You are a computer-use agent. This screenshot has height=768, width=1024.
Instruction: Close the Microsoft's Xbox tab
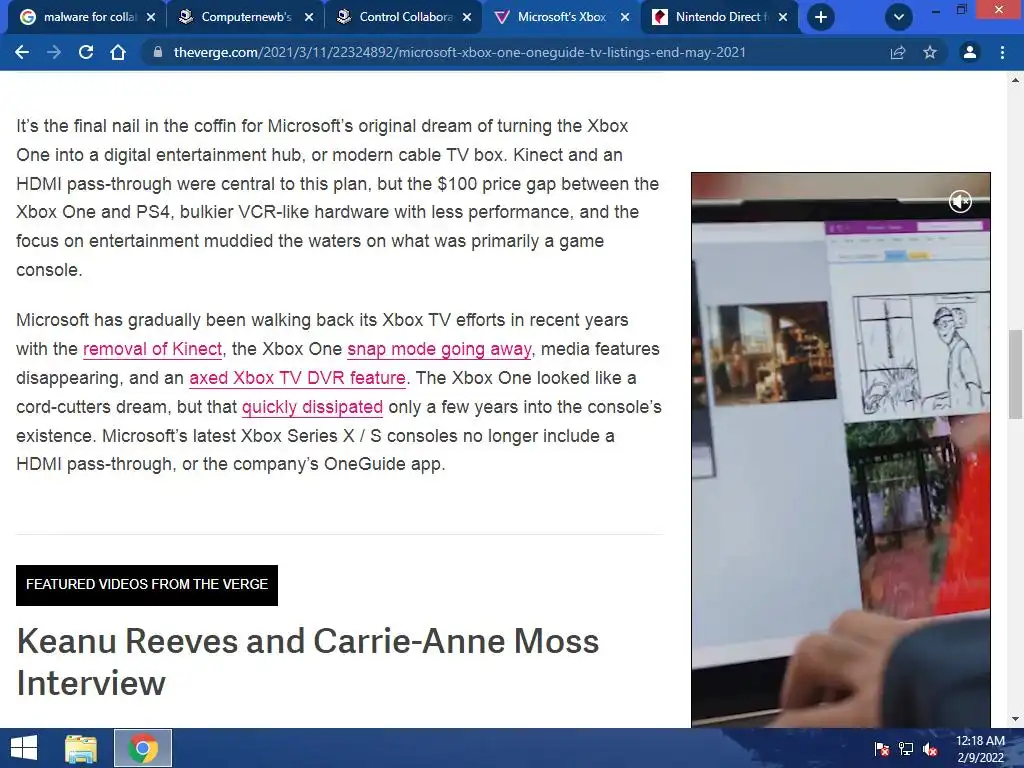[x=625, y=17]
